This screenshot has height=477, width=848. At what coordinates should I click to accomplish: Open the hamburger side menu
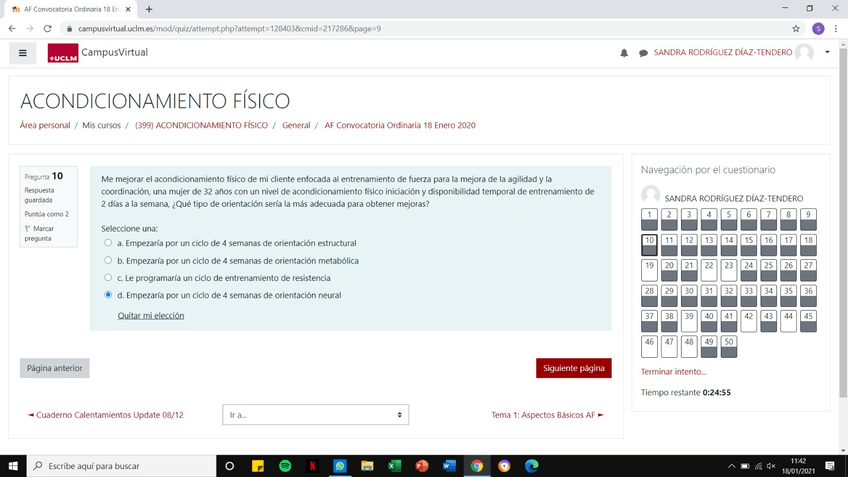(x=22, y=53)
